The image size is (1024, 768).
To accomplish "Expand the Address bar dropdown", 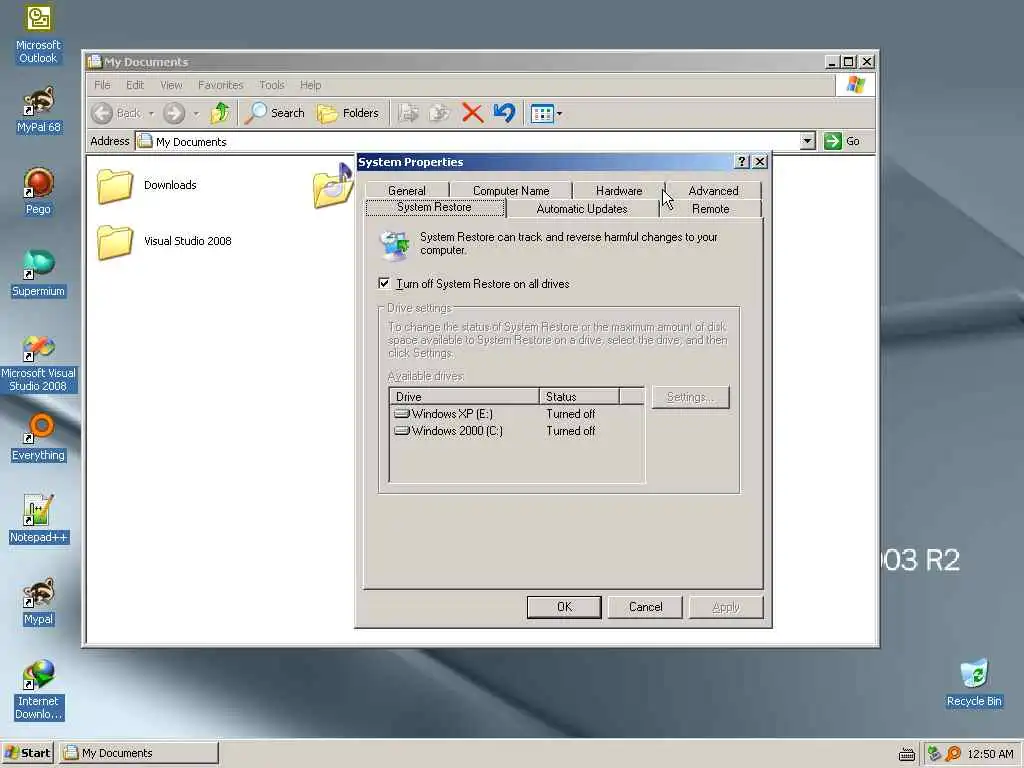I will [x=807, y=141].
